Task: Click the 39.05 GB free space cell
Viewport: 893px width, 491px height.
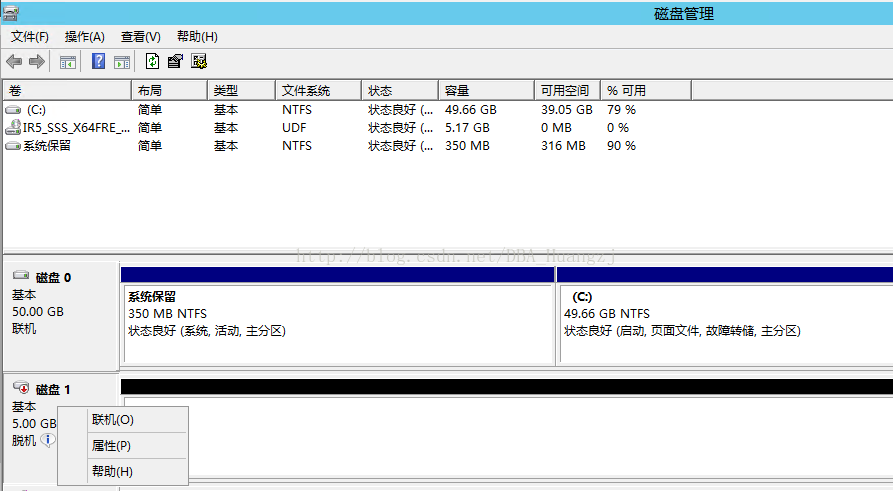Action: 567,110
